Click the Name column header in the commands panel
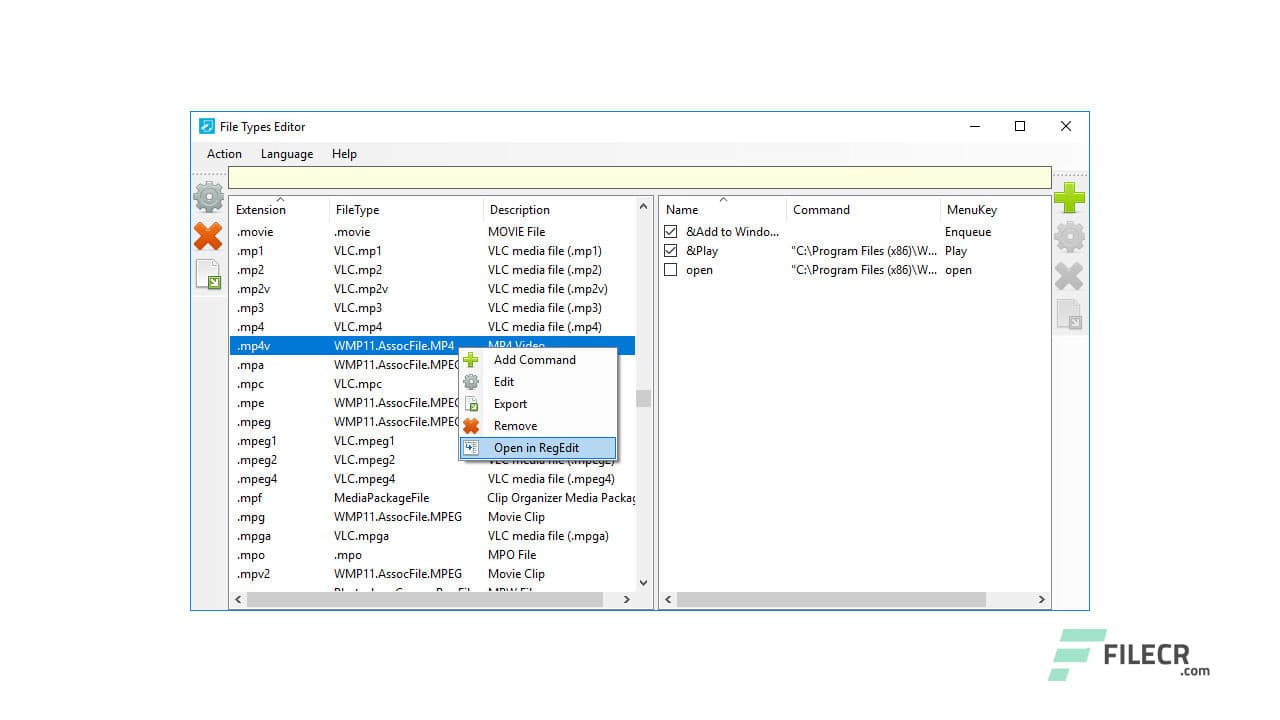This screenshot has width=1280, height=720. [x=683, y=210]
